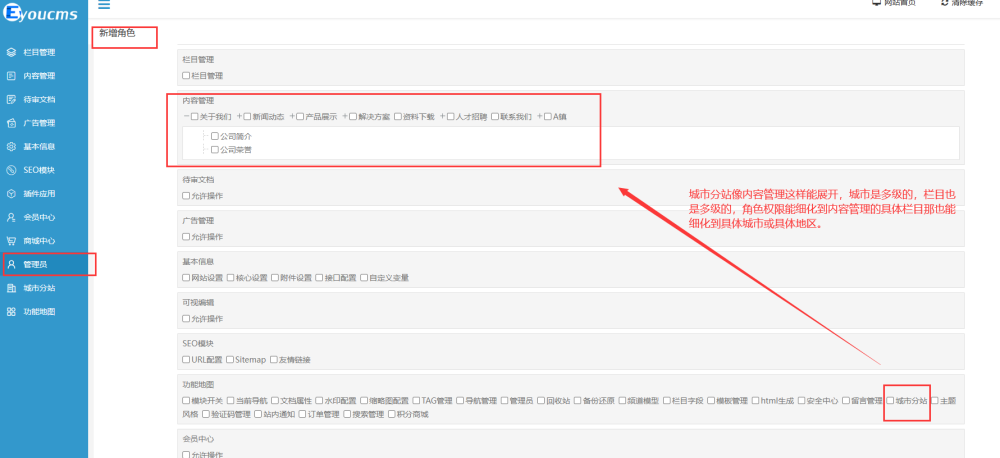Viewport: 1000px width, 458px height.
Task: Open 网站首页 link in top bar
Action: (893, 3)
